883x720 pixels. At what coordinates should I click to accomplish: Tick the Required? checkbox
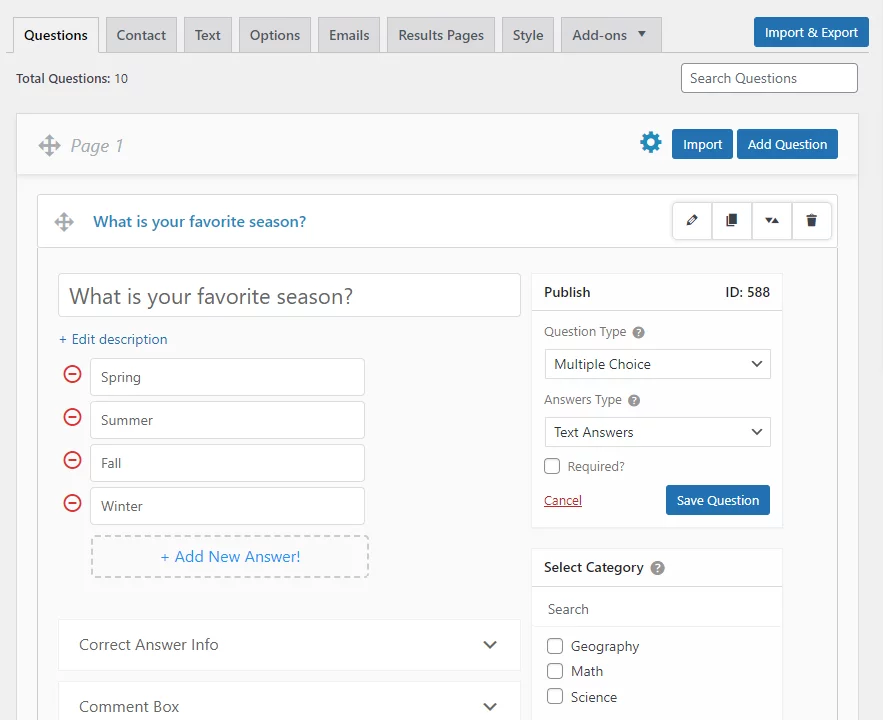(552, 466)
